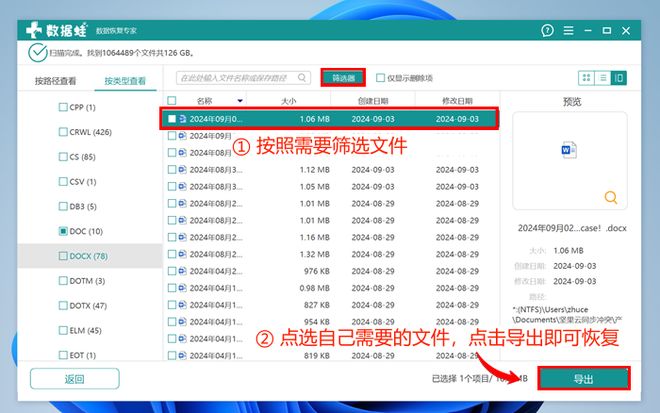Click the search magnifier in the search box
Viewport: 660px width, 413px height.
coord(302,77)
